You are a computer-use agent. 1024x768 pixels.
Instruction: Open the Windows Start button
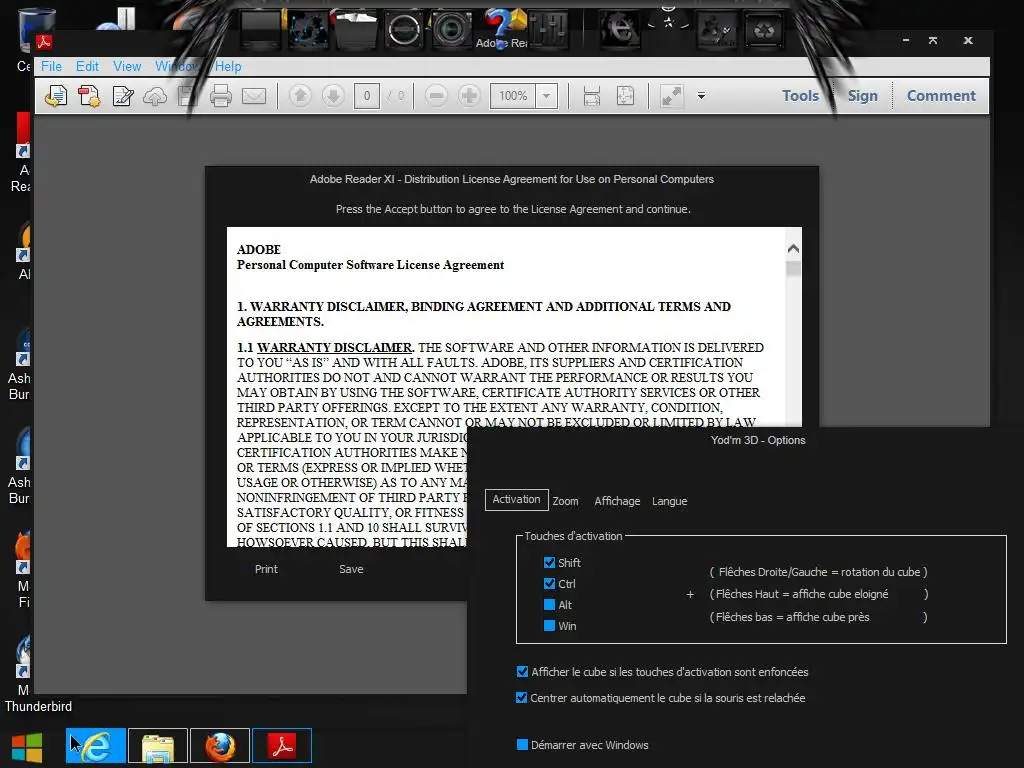pos(27,746)
